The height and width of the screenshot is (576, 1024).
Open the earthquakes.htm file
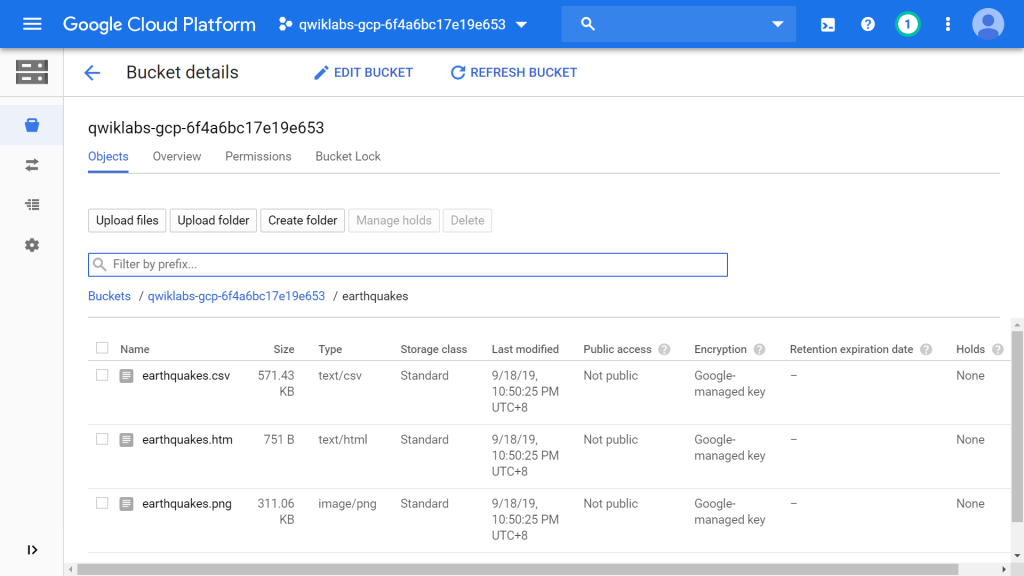(187, 440)
